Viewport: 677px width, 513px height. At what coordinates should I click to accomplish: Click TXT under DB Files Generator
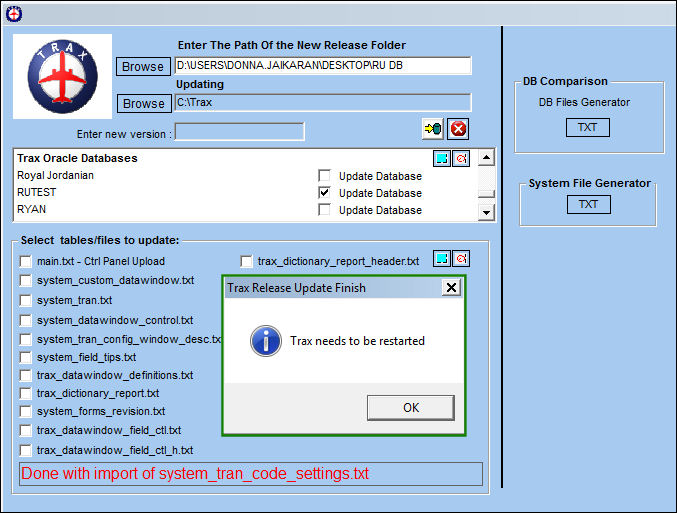pos(588,127)
